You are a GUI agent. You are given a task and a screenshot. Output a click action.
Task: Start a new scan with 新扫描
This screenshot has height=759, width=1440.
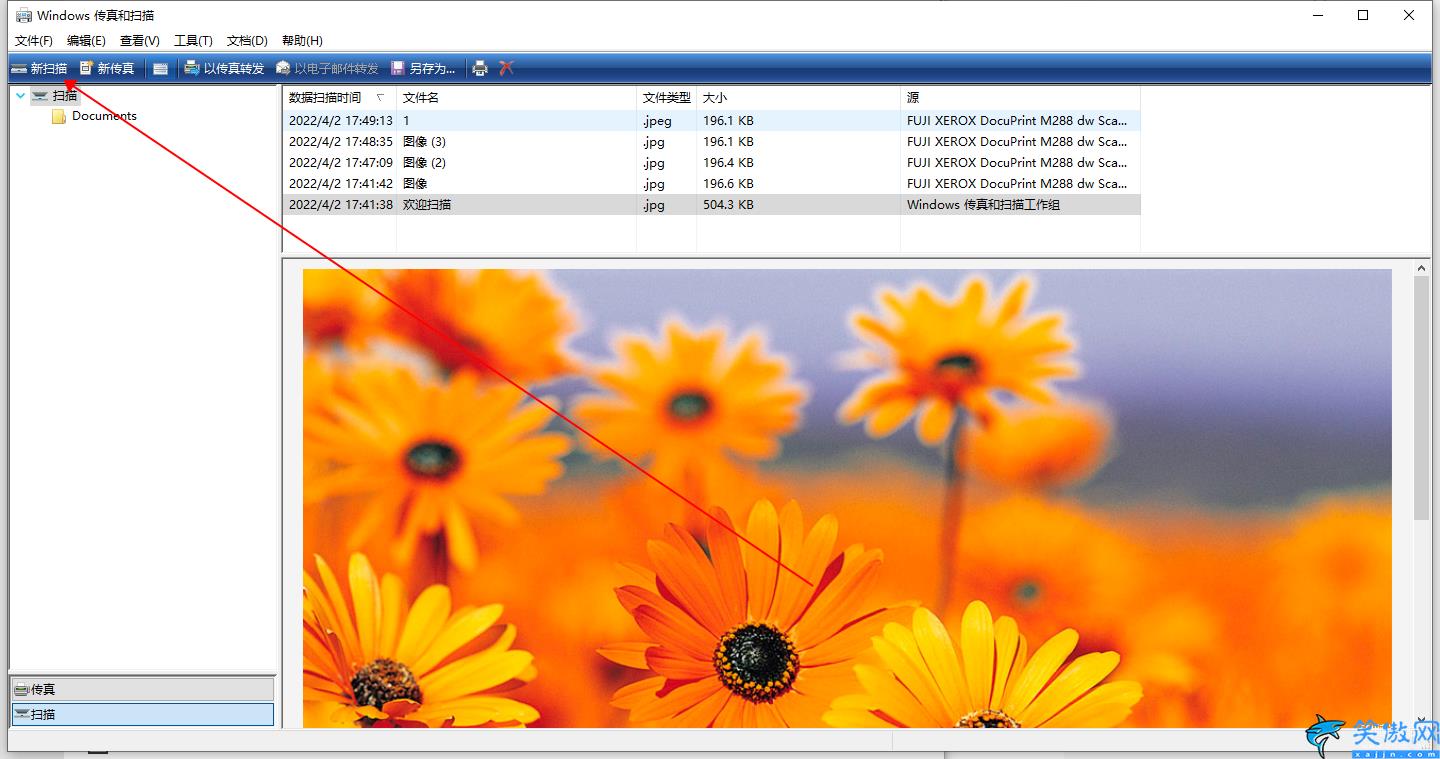(39, 68)
